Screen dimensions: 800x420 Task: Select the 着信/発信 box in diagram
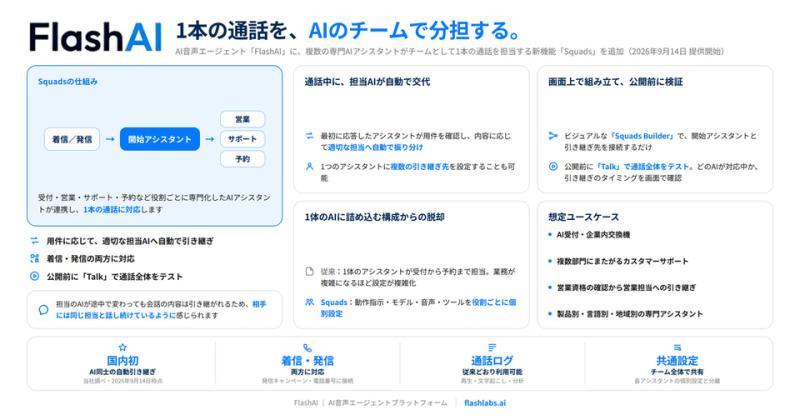pos(72,139)
